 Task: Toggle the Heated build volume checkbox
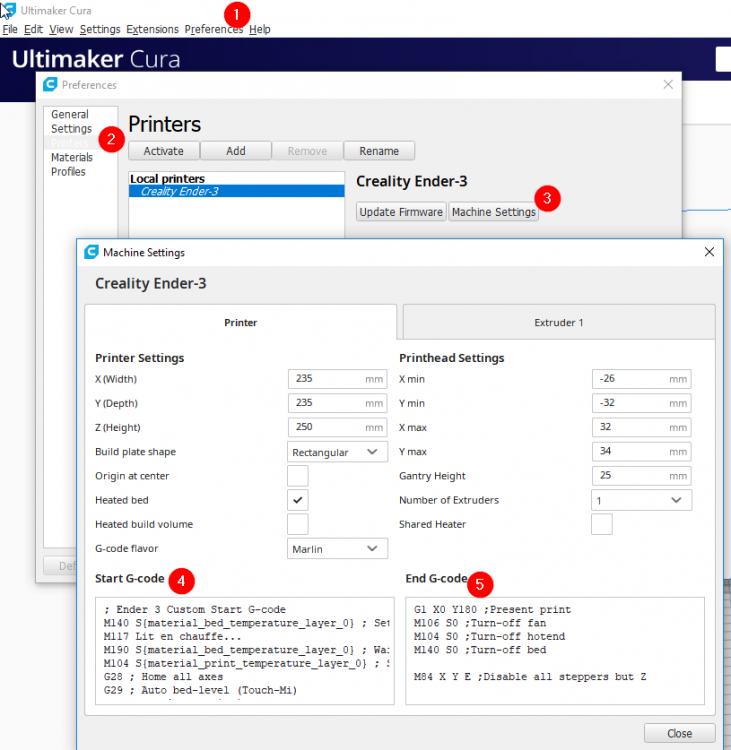(x=298, y=524)
